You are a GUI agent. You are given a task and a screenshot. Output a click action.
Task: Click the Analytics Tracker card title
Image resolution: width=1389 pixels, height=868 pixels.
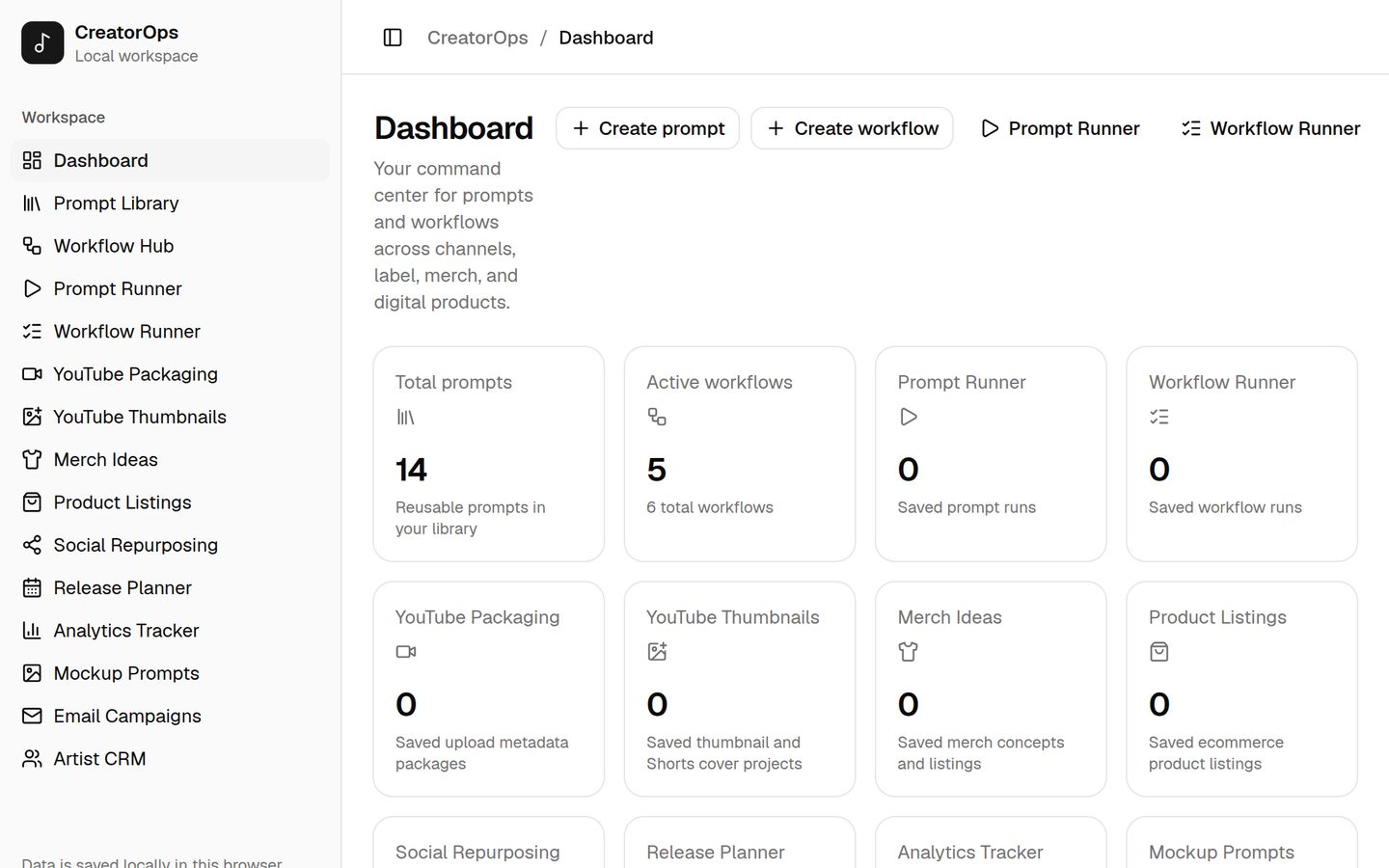pos(970,853)
